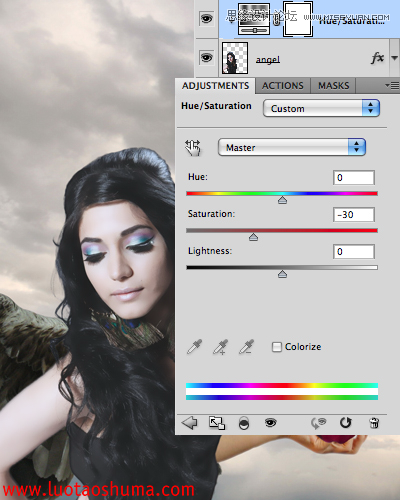
Task: Click the Hue/Saturation layer name
Action: point(352,21)
